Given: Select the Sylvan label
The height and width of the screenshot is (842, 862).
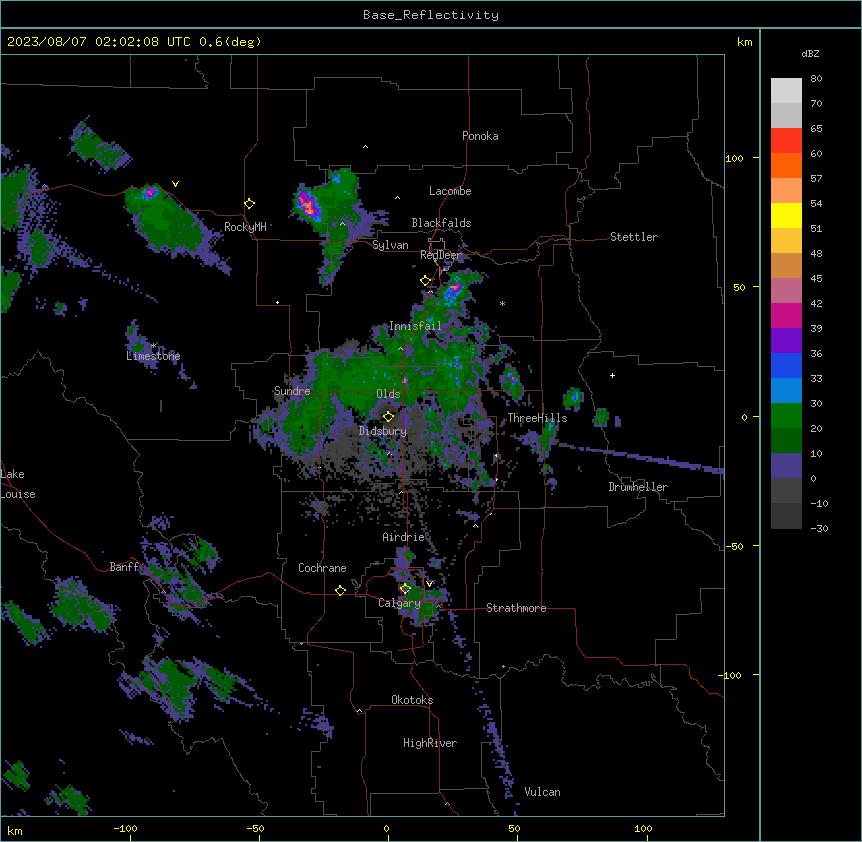Looking at the screenshot, I should tap(390, 245).
